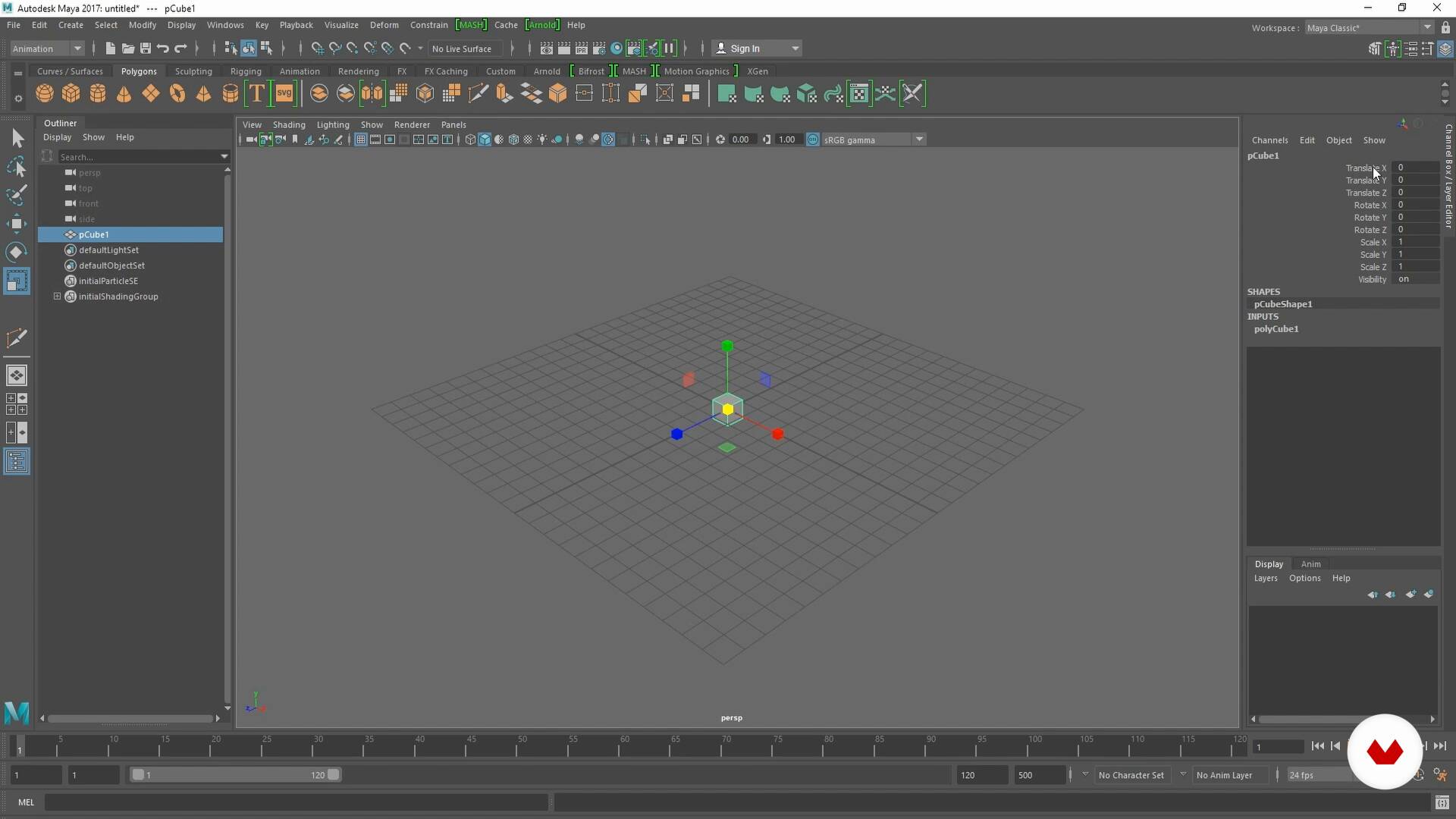Activate the Scale tool in toolbox
This screenshot has height=819, width=1456.
(x=17, y=281)
